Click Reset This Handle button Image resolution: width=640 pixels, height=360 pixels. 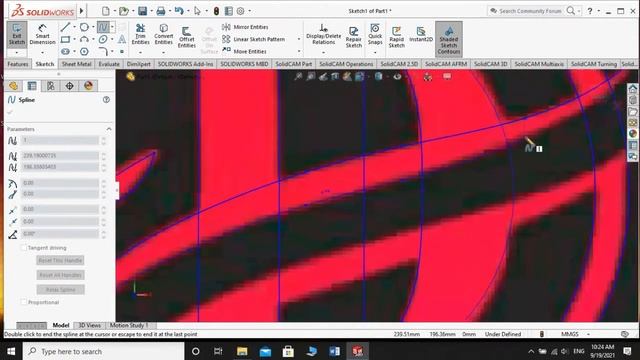pyautogui.click(x=60, y=260)
